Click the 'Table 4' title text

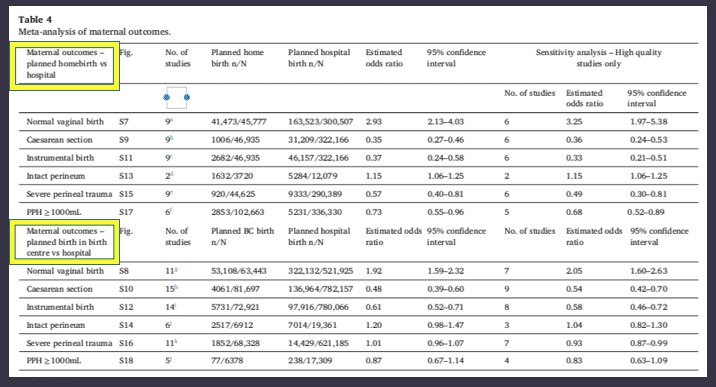point(35,20)
